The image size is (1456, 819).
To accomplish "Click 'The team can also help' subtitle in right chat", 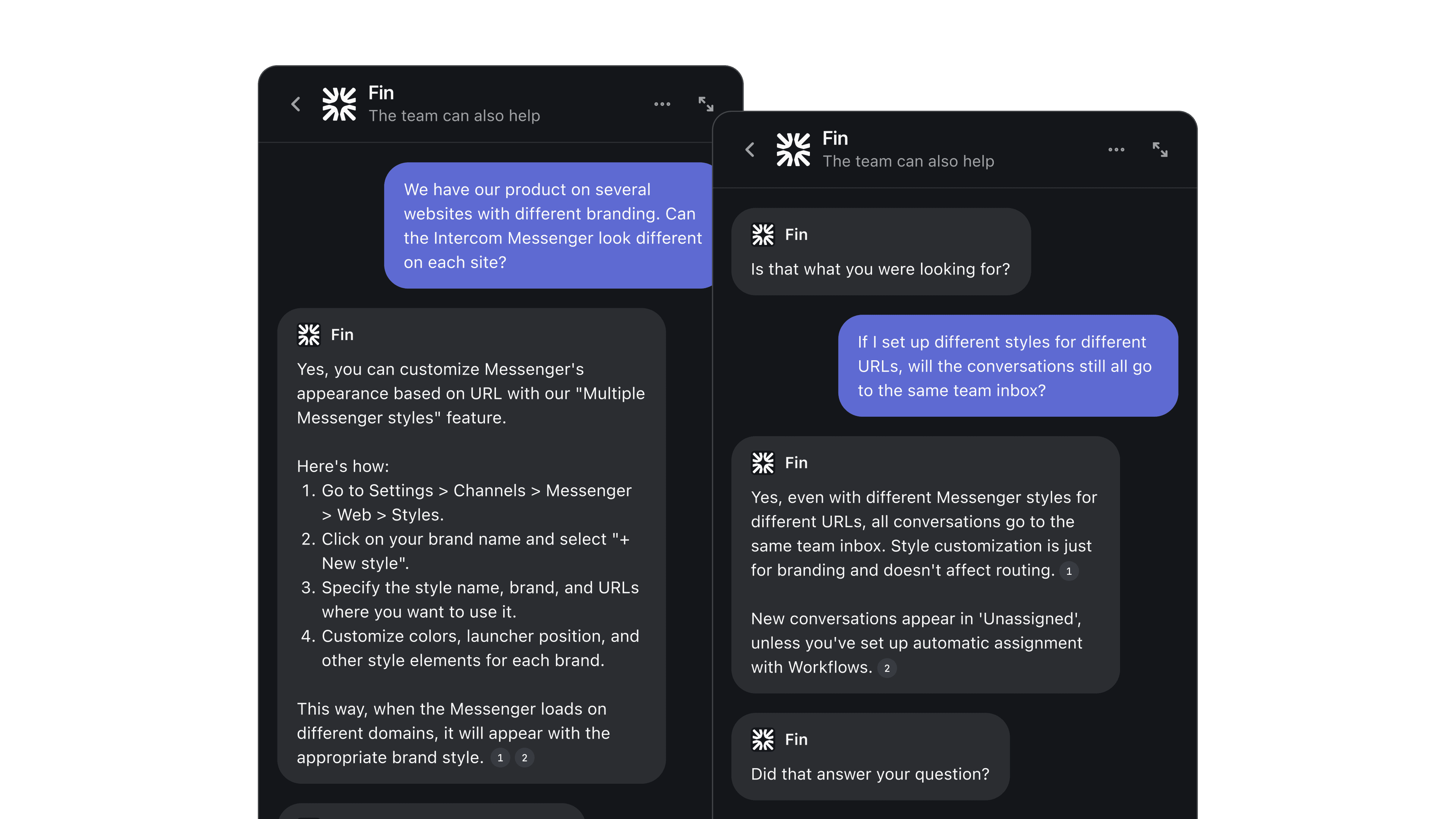I will (908, 162).
